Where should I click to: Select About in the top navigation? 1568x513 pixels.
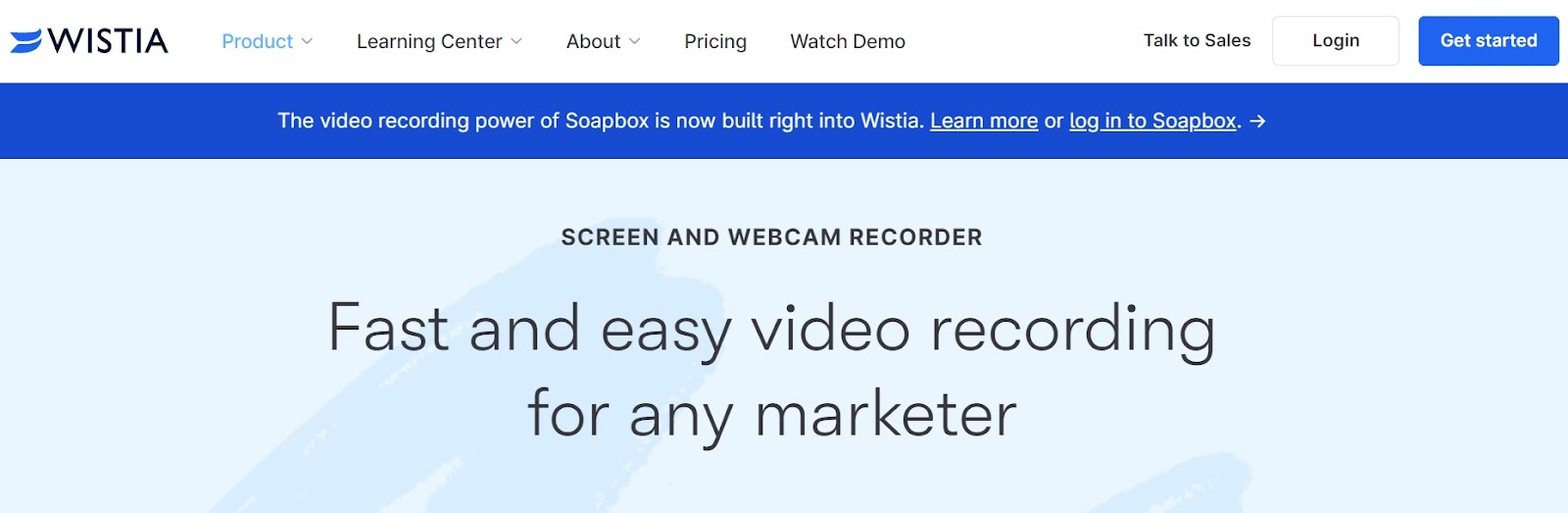(593, 41)
